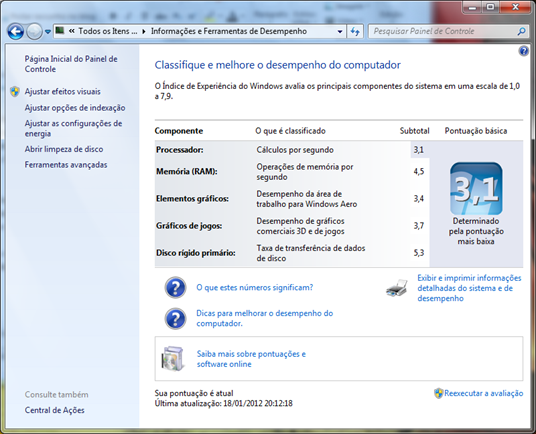
Task: Click the search magnifier icon
Action: tap(521, 31)
